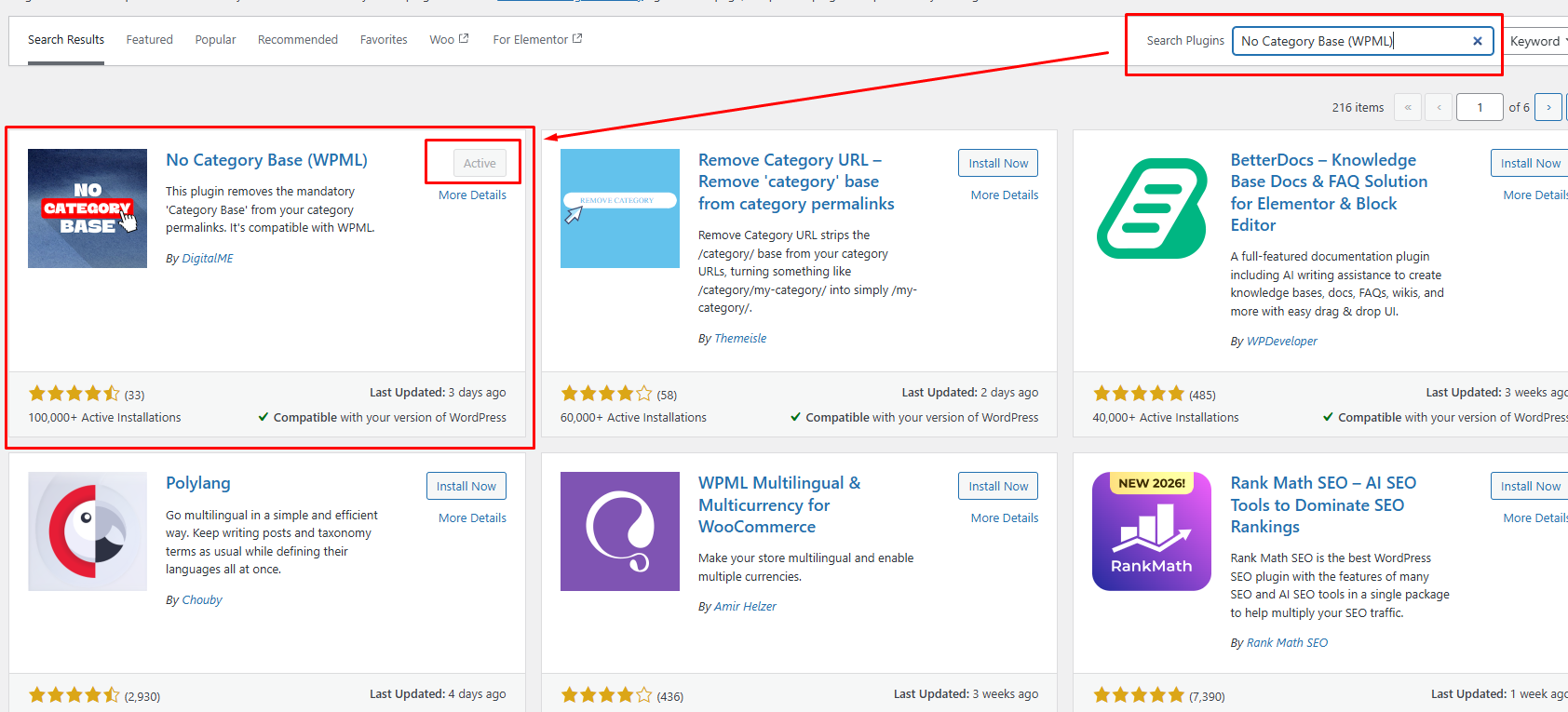The image size is (1568, 712).
Task: Click the 40,000+ Active Installations text
Action: click(1166, 418)
